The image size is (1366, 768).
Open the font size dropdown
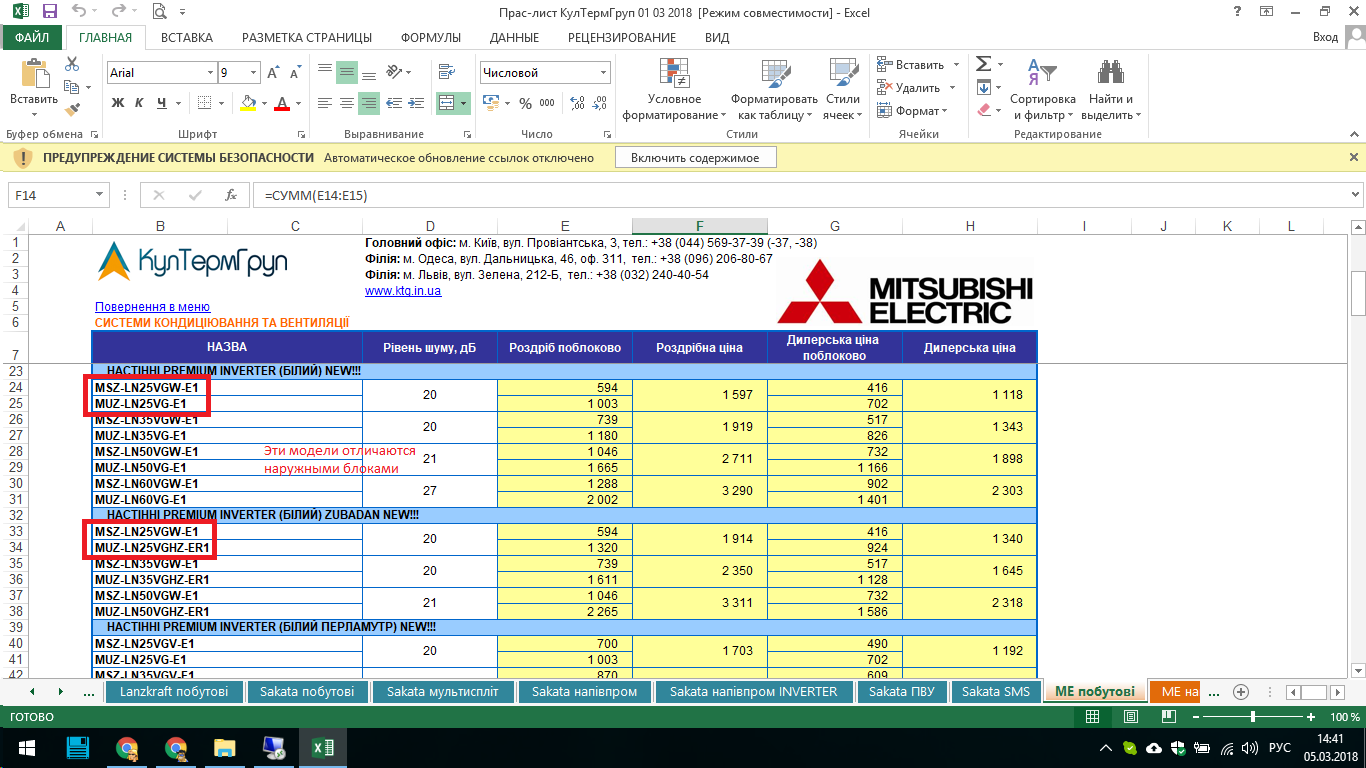pyautogui.click(x=254, y=73)
